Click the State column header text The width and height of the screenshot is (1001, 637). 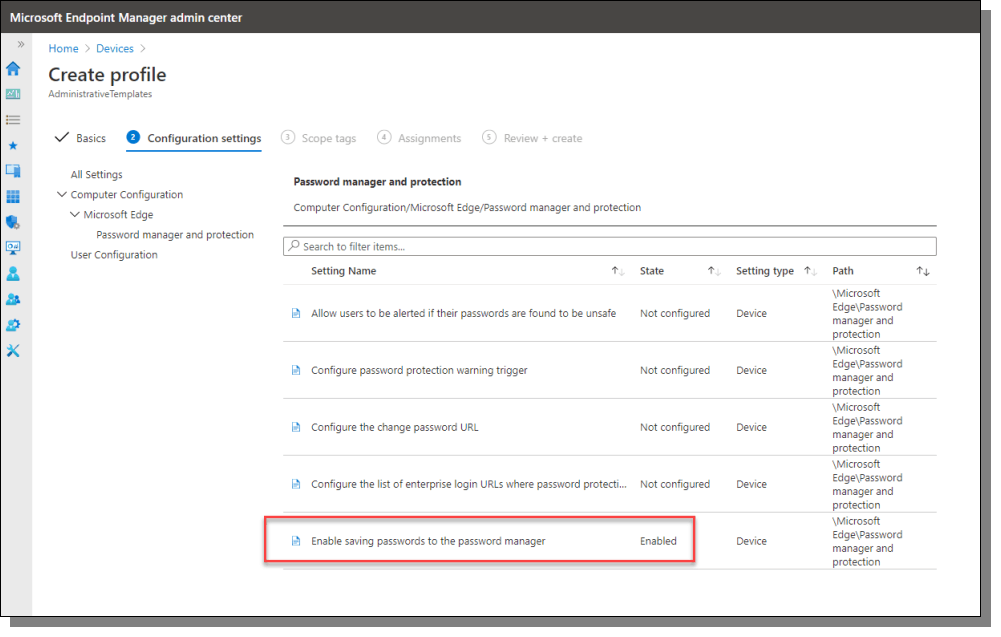coord(652,271)
